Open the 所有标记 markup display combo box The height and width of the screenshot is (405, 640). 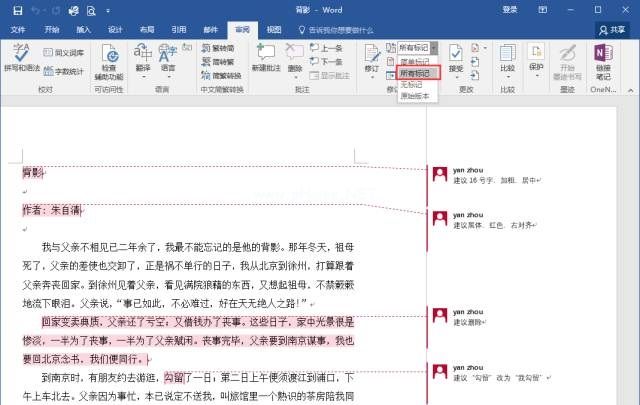click(416, 47)
